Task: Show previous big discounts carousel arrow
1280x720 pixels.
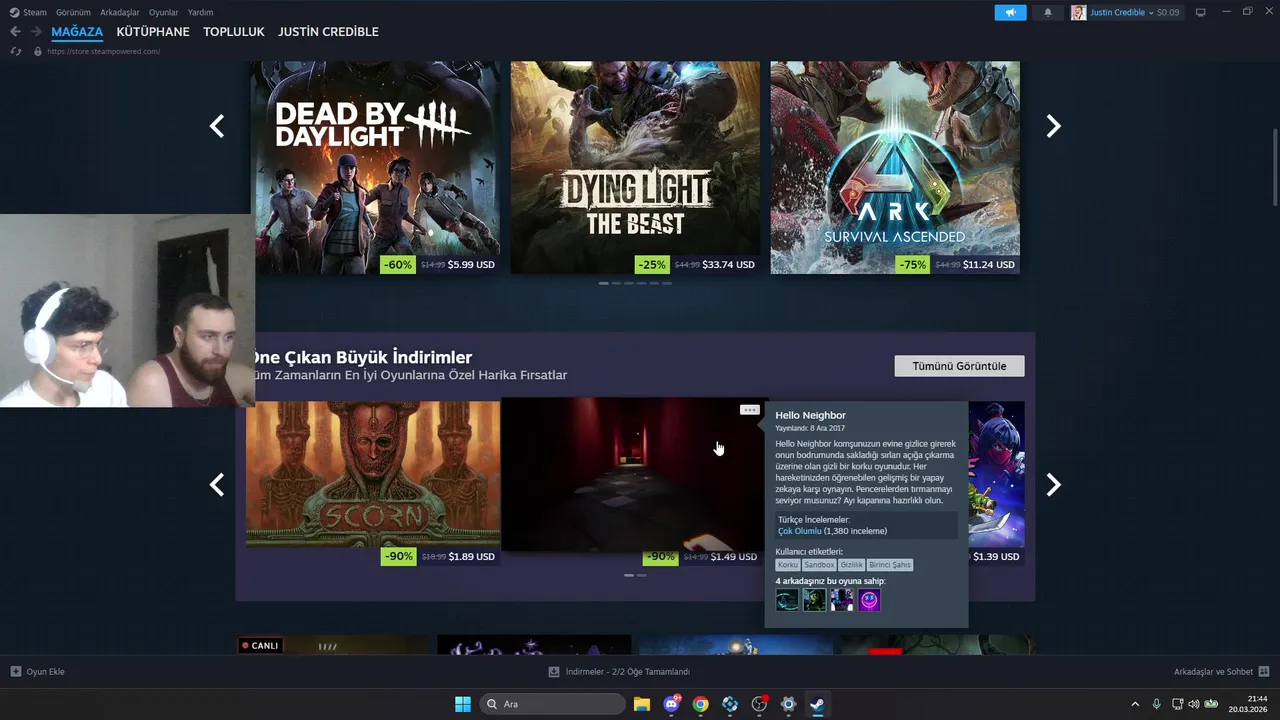Action: tap(216, 485)
